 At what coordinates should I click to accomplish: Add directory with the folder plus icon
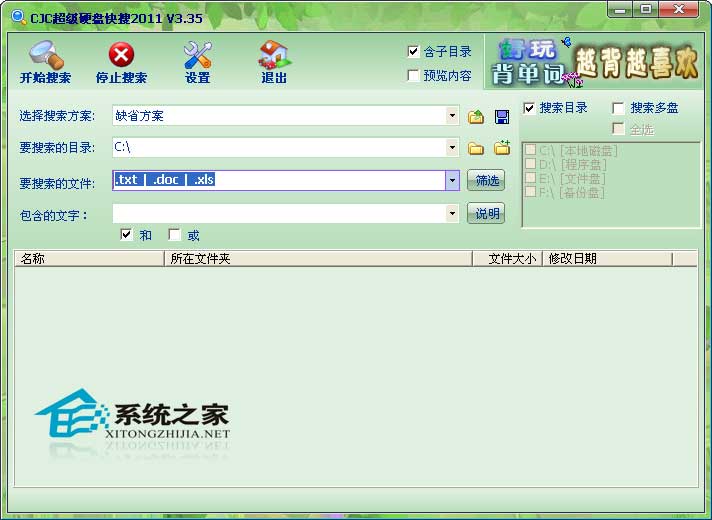(x=502, y=148)
